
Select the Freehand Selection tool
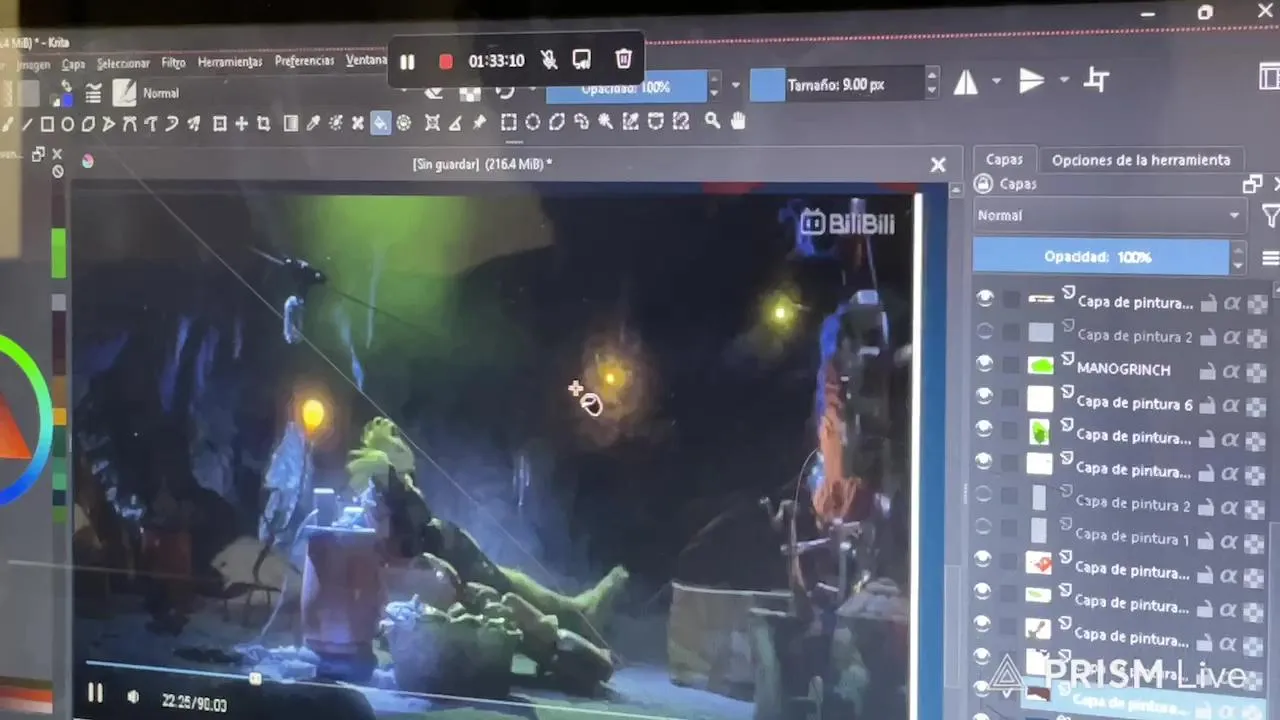click(x=581, y=122)
